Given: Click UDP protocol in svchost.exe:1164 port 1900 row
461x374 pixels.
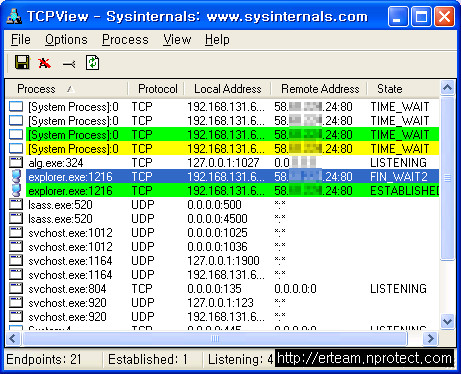Looking at the screenshot, I should pos(143,261).
